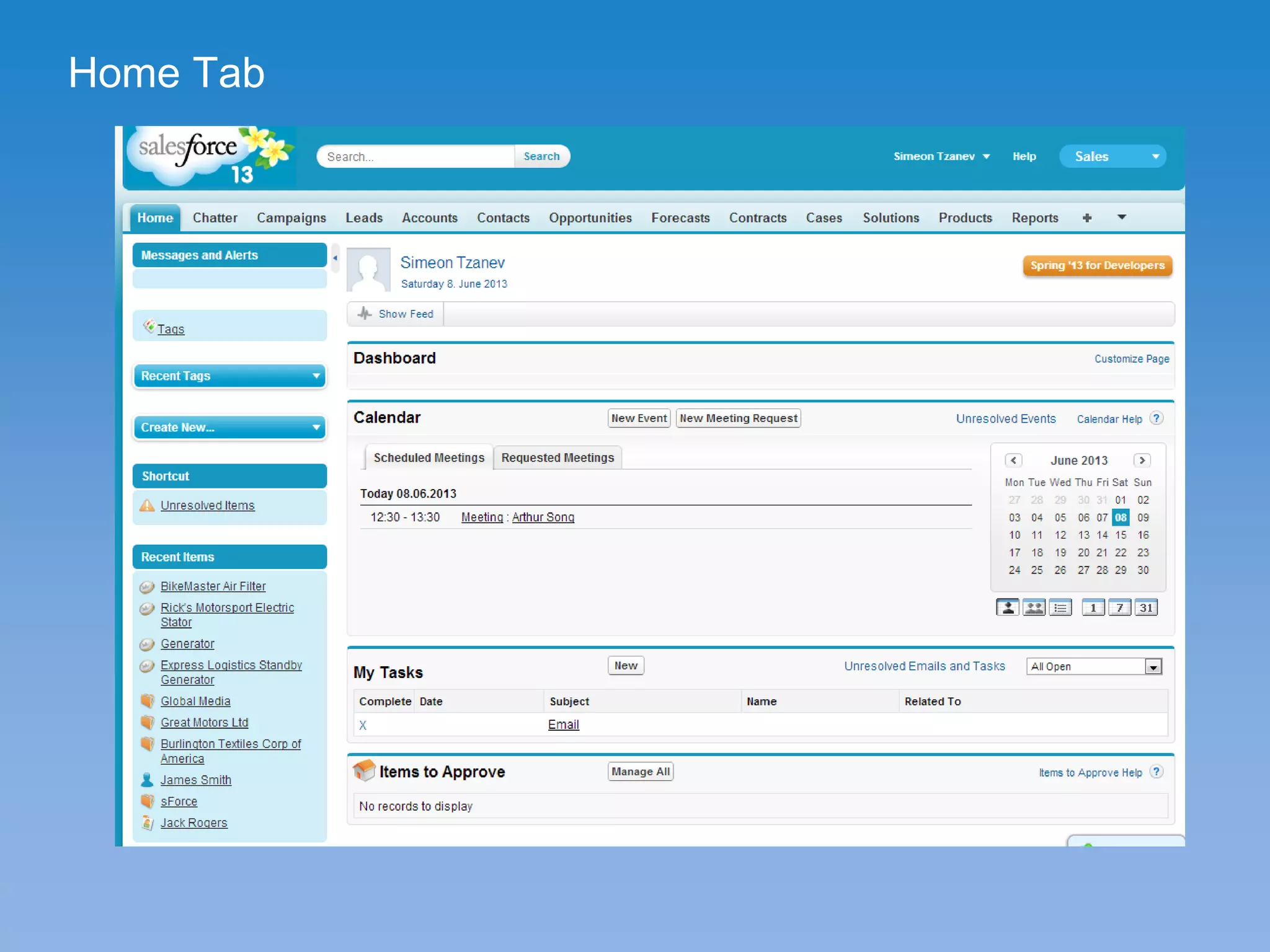
Task: Click the New Event button
Action: pos(639,418)
